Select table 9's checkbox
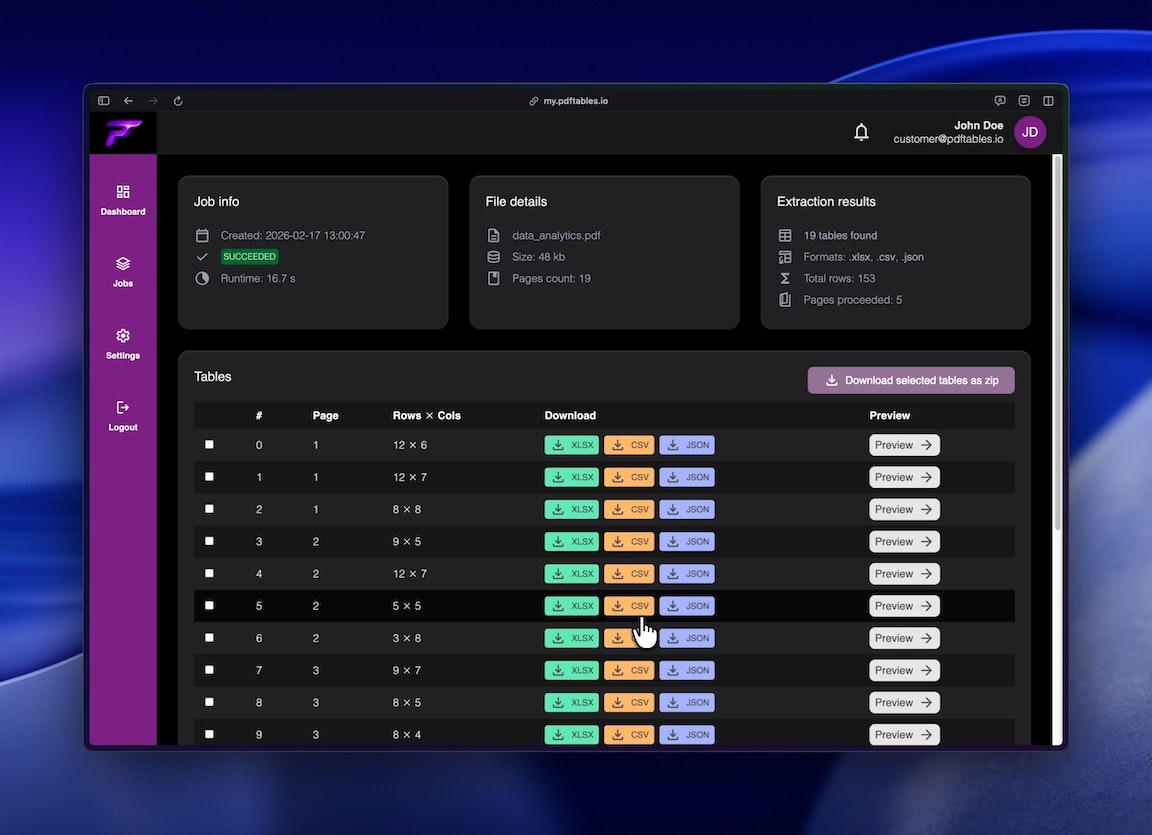 (x=209, y=734)
